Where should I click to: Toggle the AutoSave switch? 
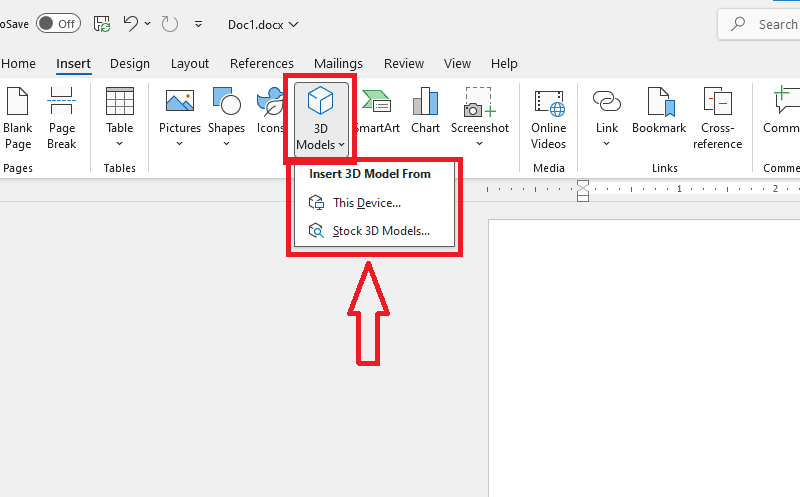pos(58,23)
